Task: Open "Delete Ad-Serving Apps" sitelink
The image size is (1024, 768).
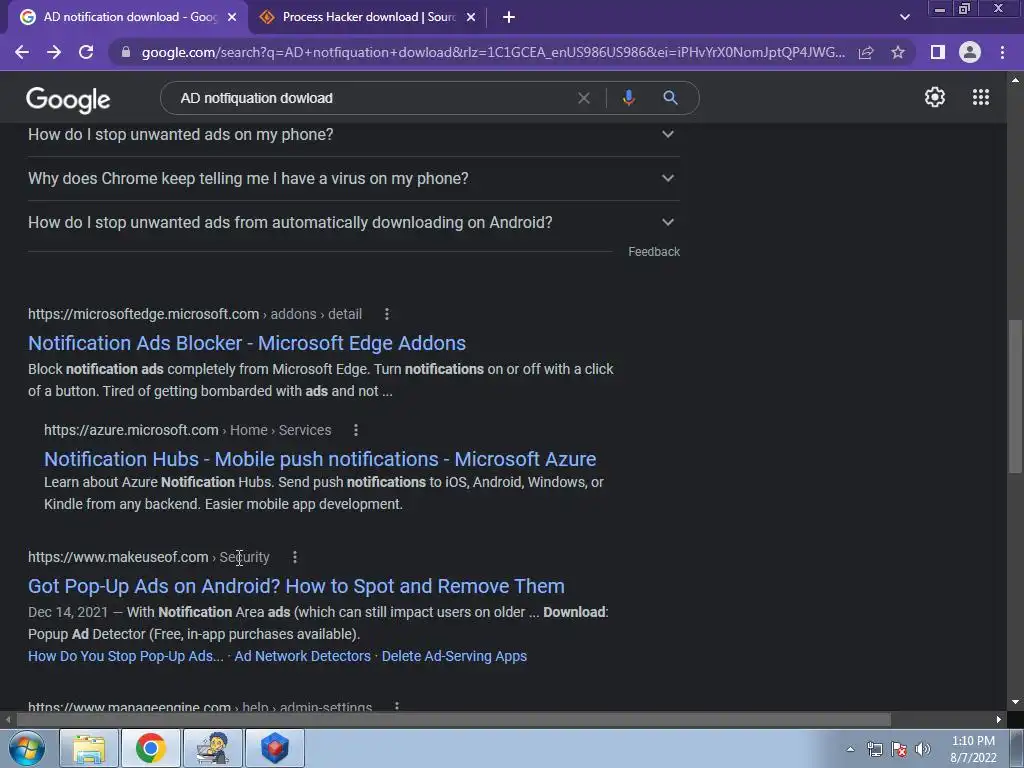Action: 454,656
